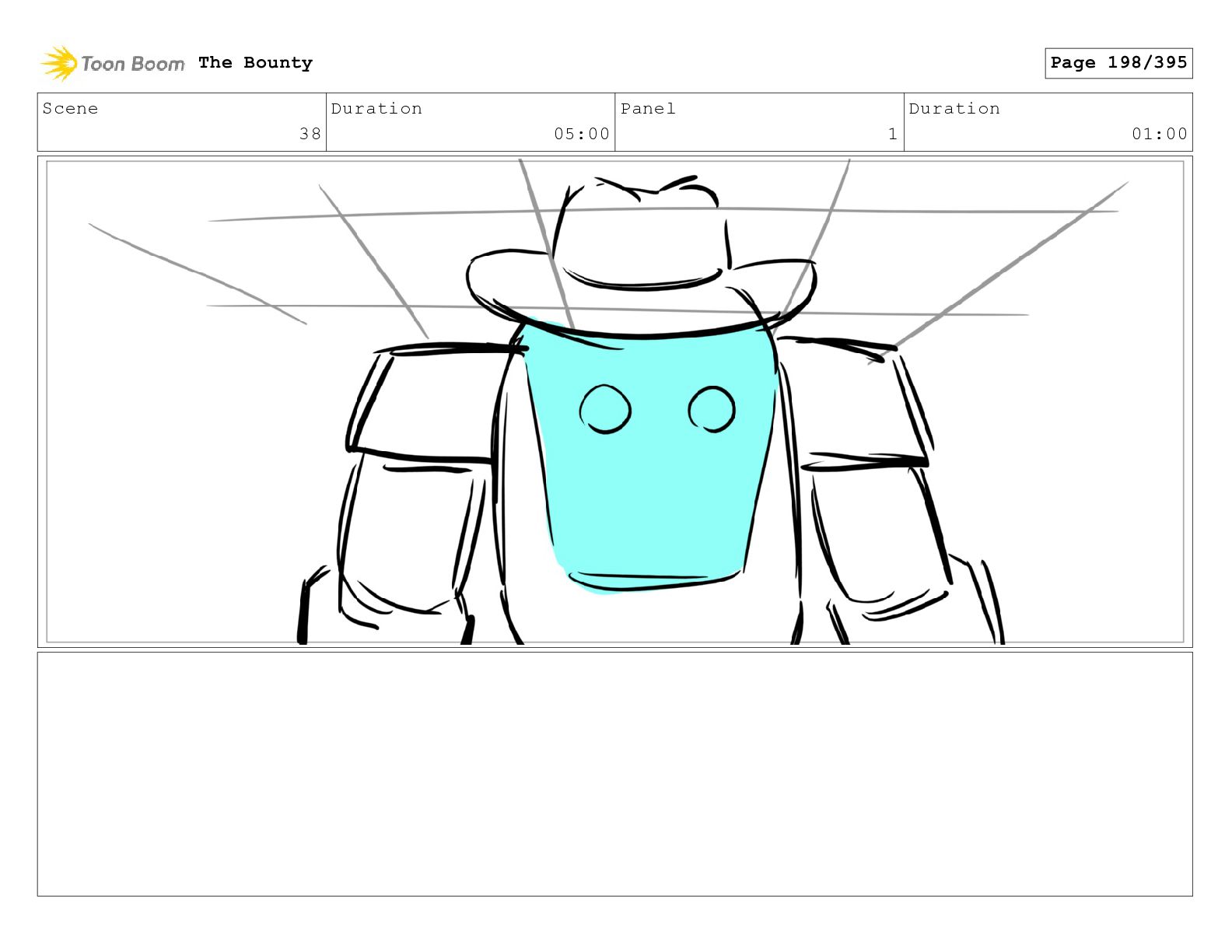Click the empty notes box below panel

pyautogui.click(x=614, y=774)
